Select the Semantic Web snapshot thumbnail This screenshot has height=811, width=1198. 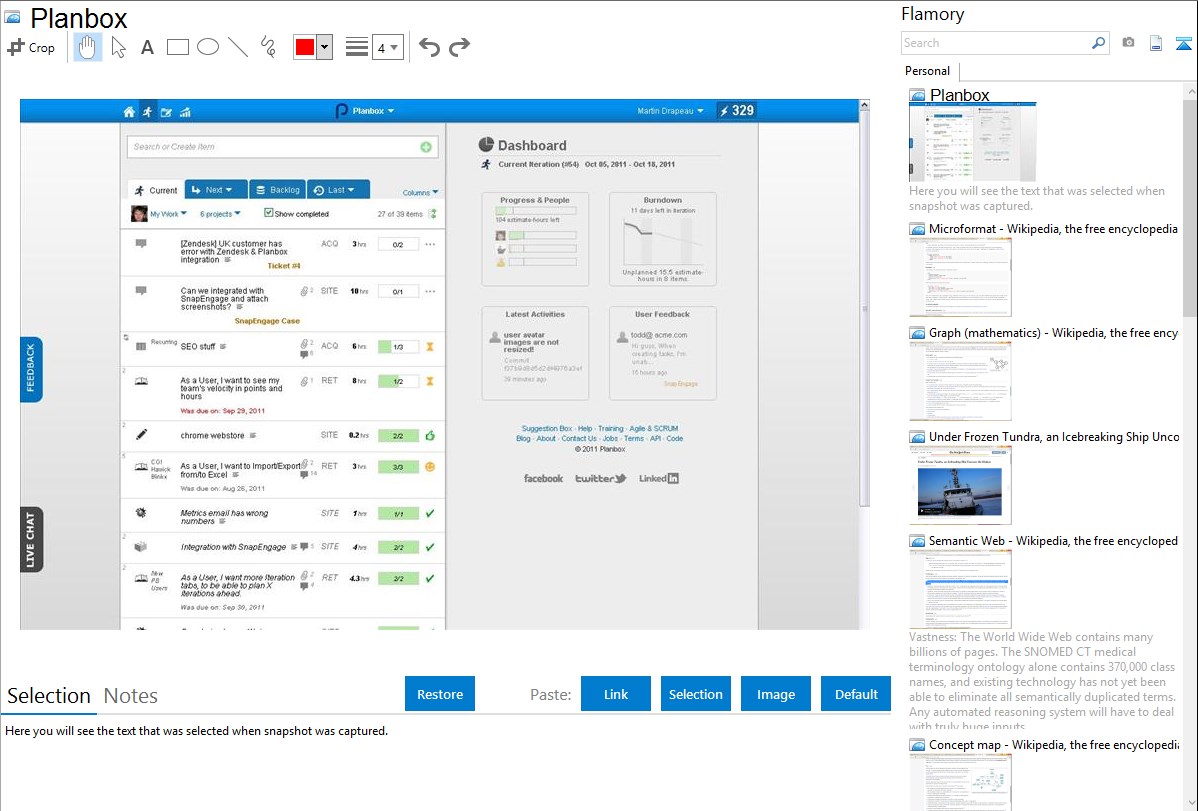pyautogui.click(x=960, y=589)
